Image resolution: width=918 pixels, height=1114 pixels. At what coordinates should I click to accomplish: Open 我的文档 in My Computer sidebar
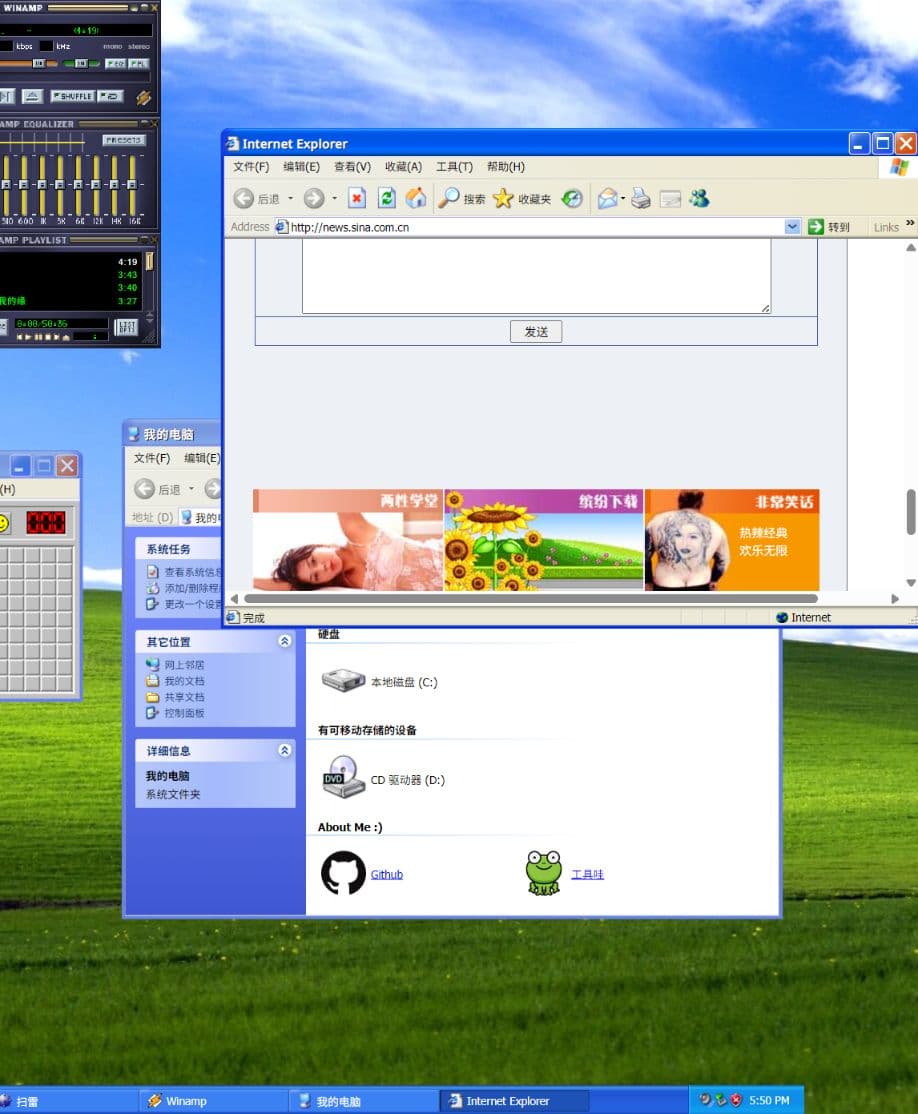tap(176, 681)
